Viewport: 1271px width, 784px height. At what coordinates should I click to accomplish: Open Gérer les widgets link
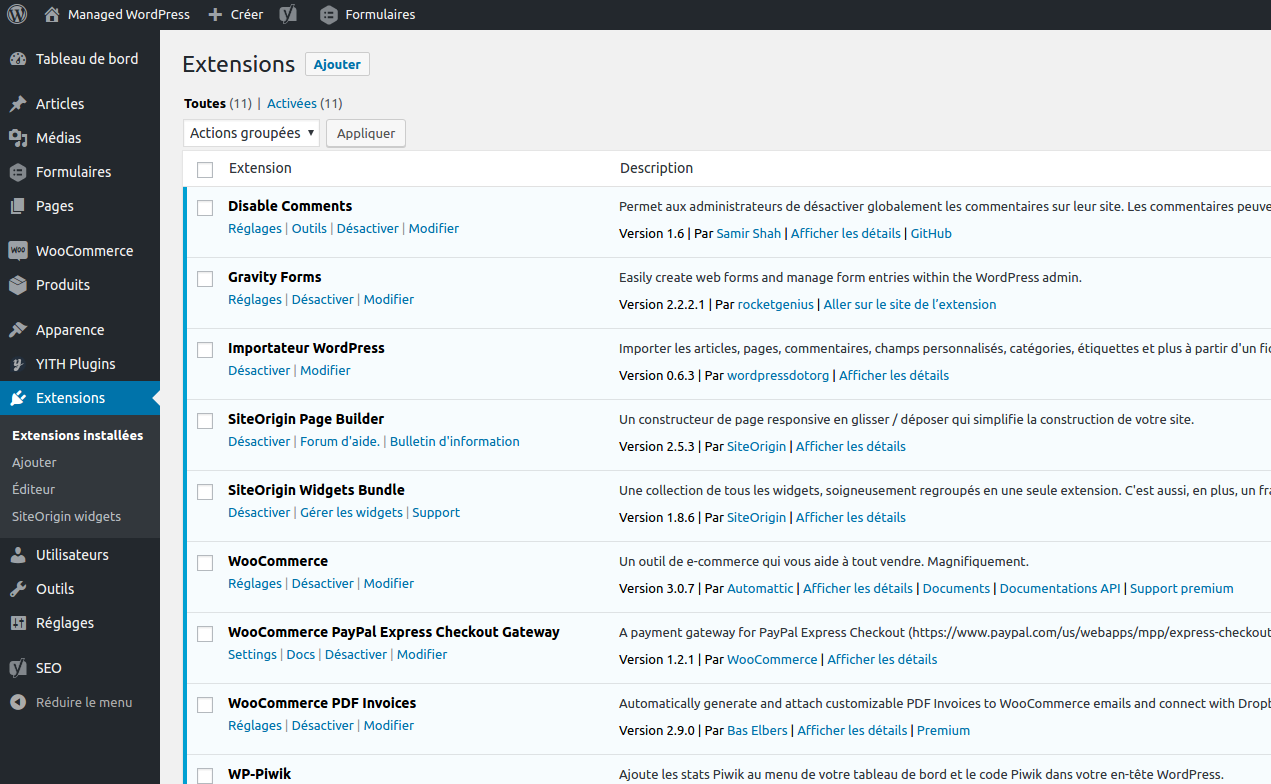(x=351, y=513)
